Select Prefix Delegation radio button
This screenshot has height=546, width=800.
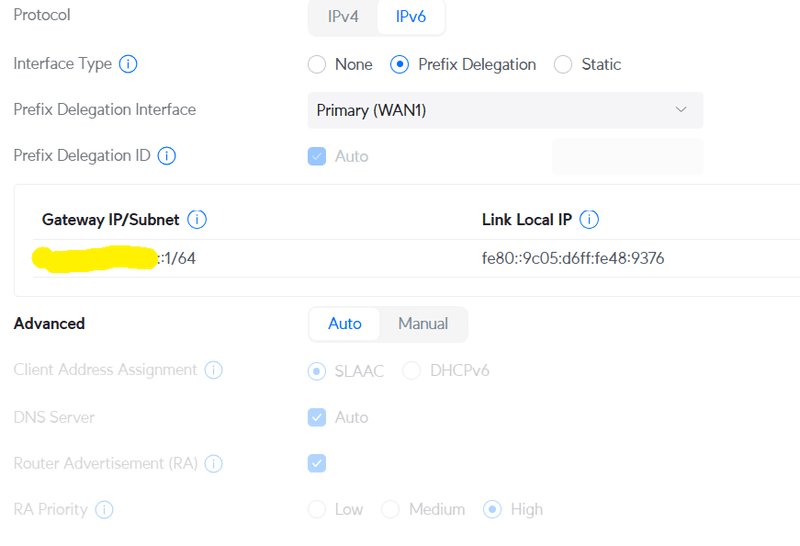(400, 65)
